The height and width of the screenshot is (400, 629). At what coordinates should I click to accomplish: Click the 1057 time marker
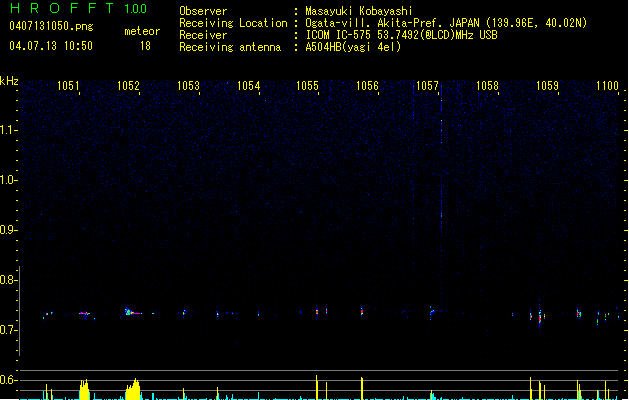427,86
